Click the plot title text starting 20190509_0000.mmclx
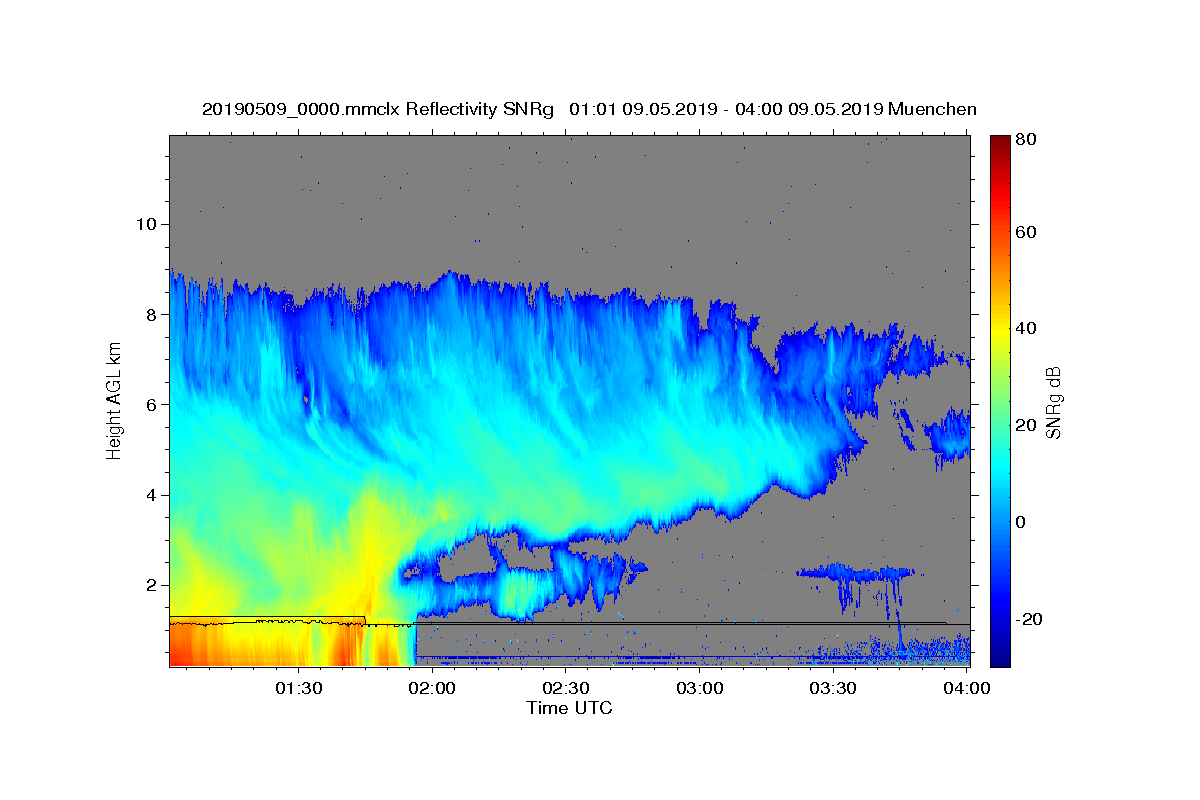This screenshot has width=1200, height=800. (x=589, y=109)
